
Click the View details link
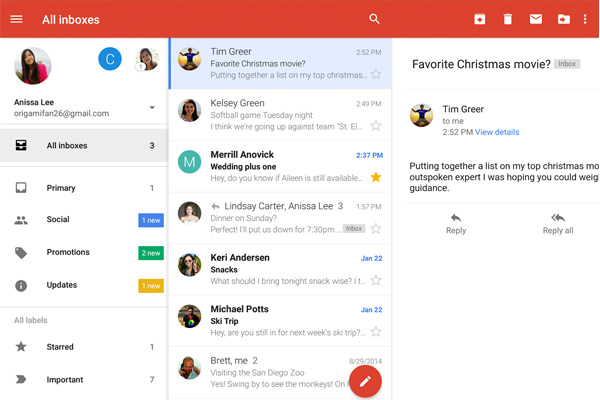click(497, 132)
